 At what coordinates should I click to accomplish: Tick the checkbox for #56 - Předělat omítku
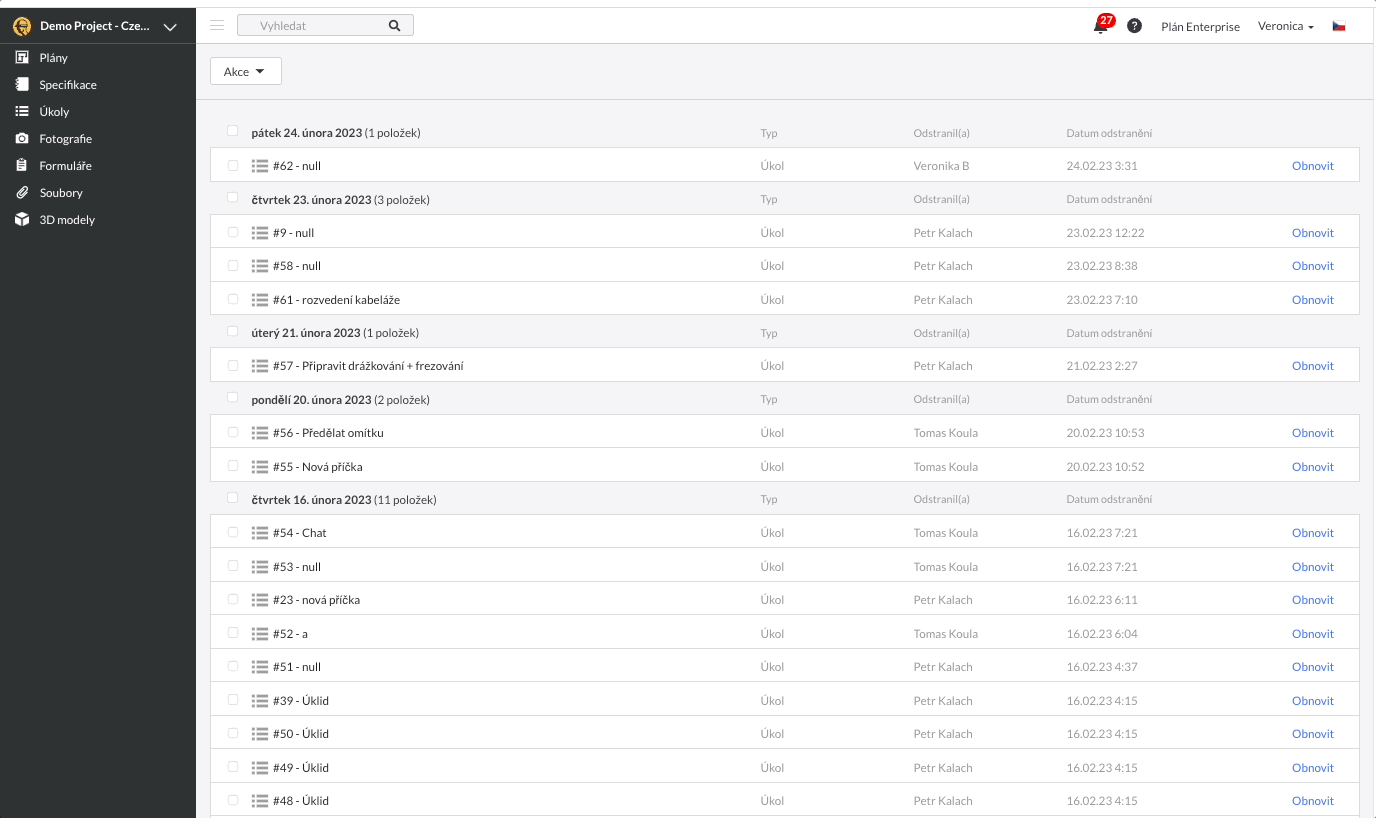tap(233, 432)
